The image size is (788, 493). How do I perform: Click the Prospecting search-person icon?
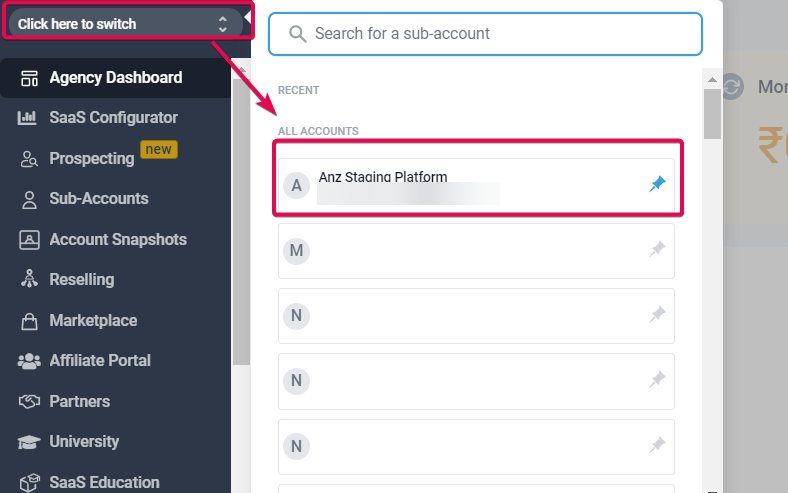click(29, 159)
